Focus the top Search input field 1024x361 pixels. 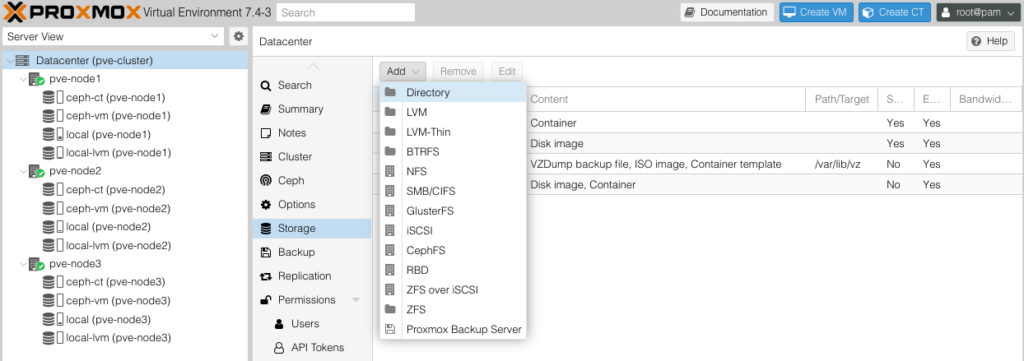[345, 12]
